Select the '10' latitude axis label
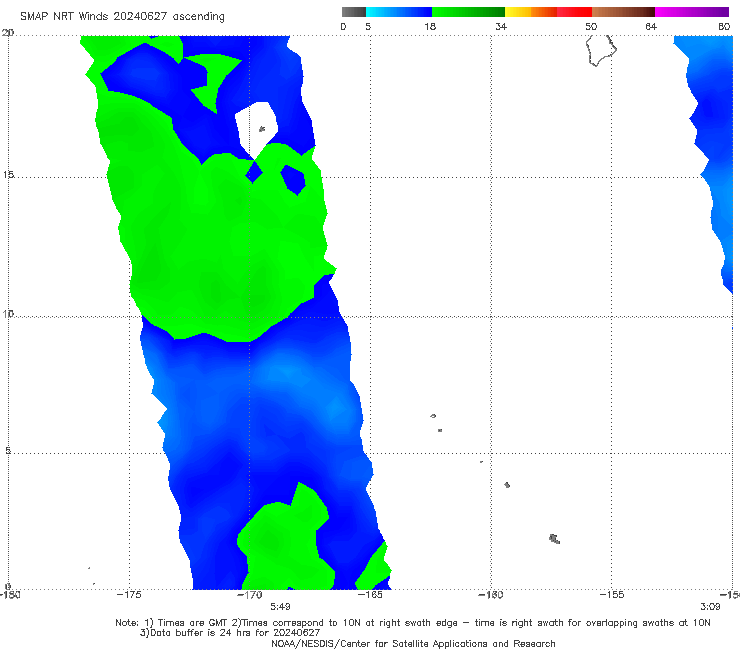This screenshot has width=740, height=650. tap(8, 313)
